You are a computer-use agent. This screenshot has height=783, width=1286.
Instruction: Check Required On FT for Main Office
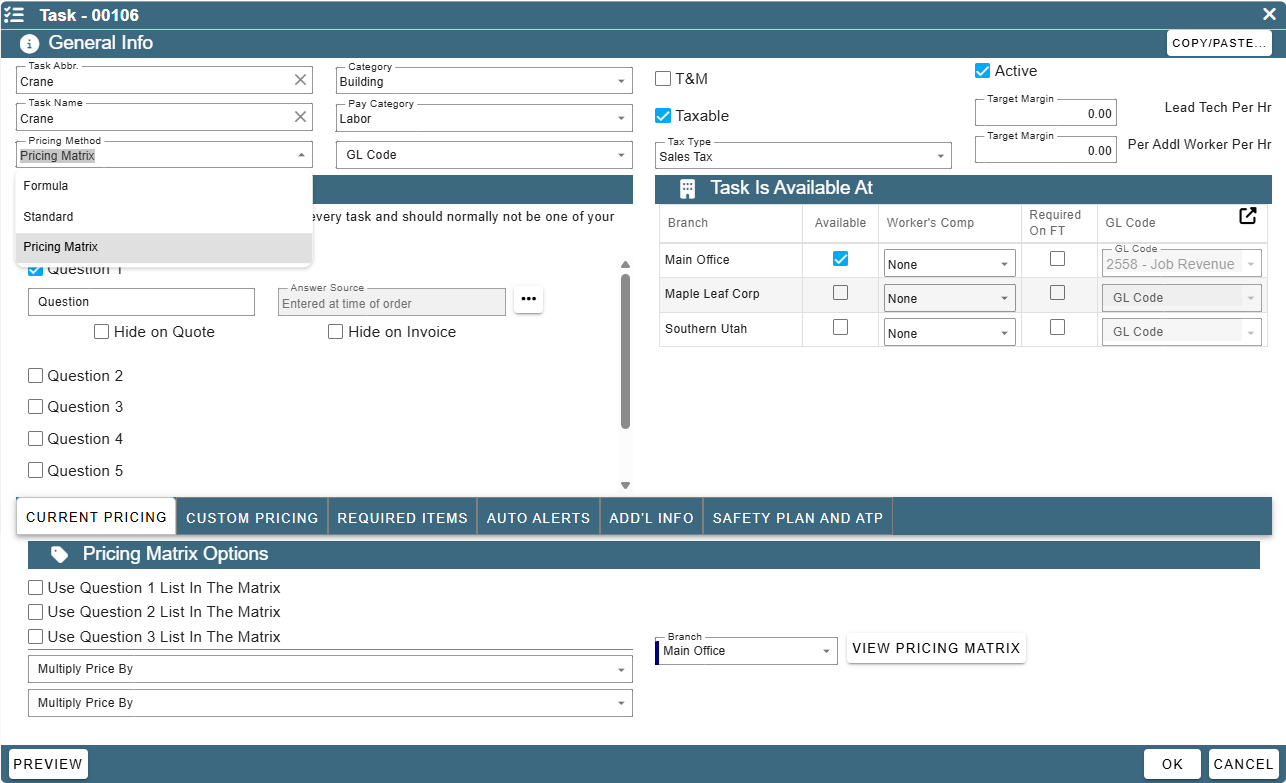[x=1057, y=259]
